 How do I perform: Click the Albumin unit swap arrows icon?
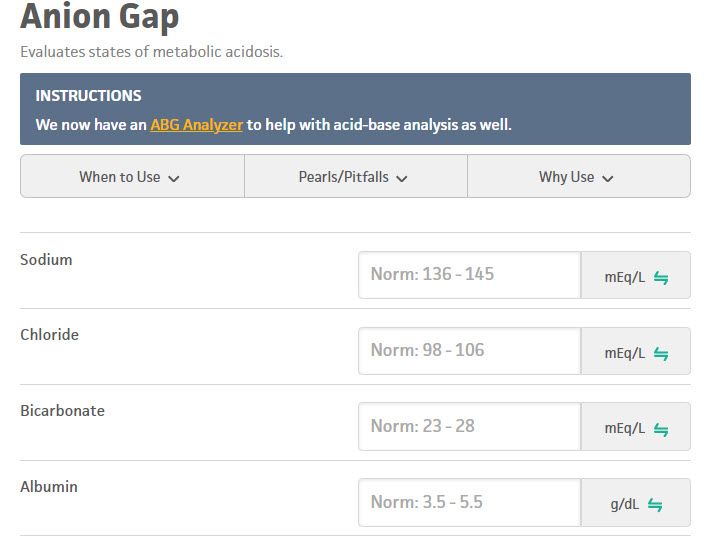[x=655, y=505]
